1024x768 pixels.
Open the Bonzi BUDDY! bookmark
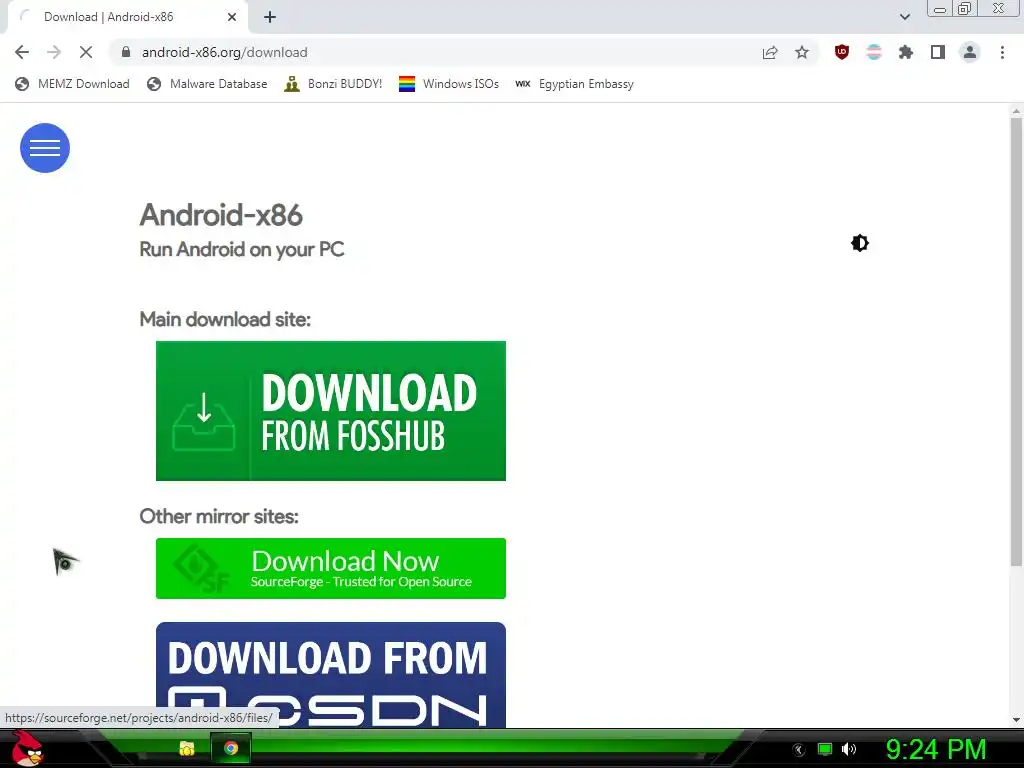click(x=334, y=84)
